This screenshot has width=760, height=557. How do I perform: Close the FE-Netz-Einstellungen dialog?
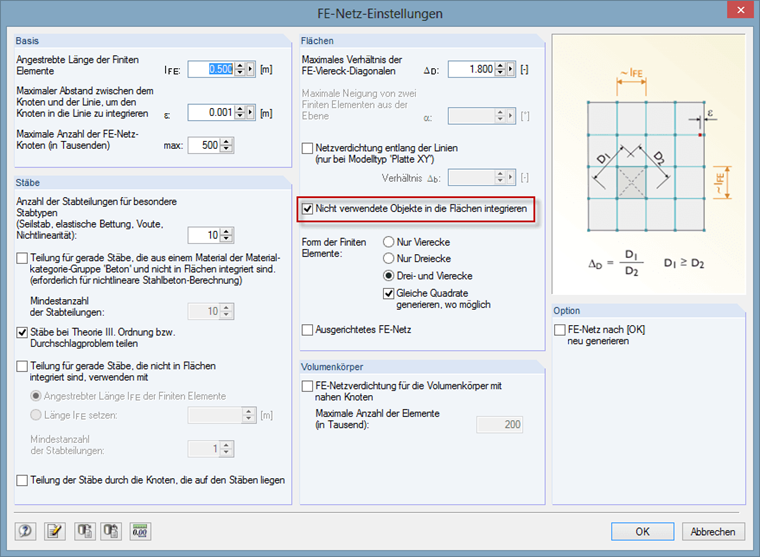point(741,10)
